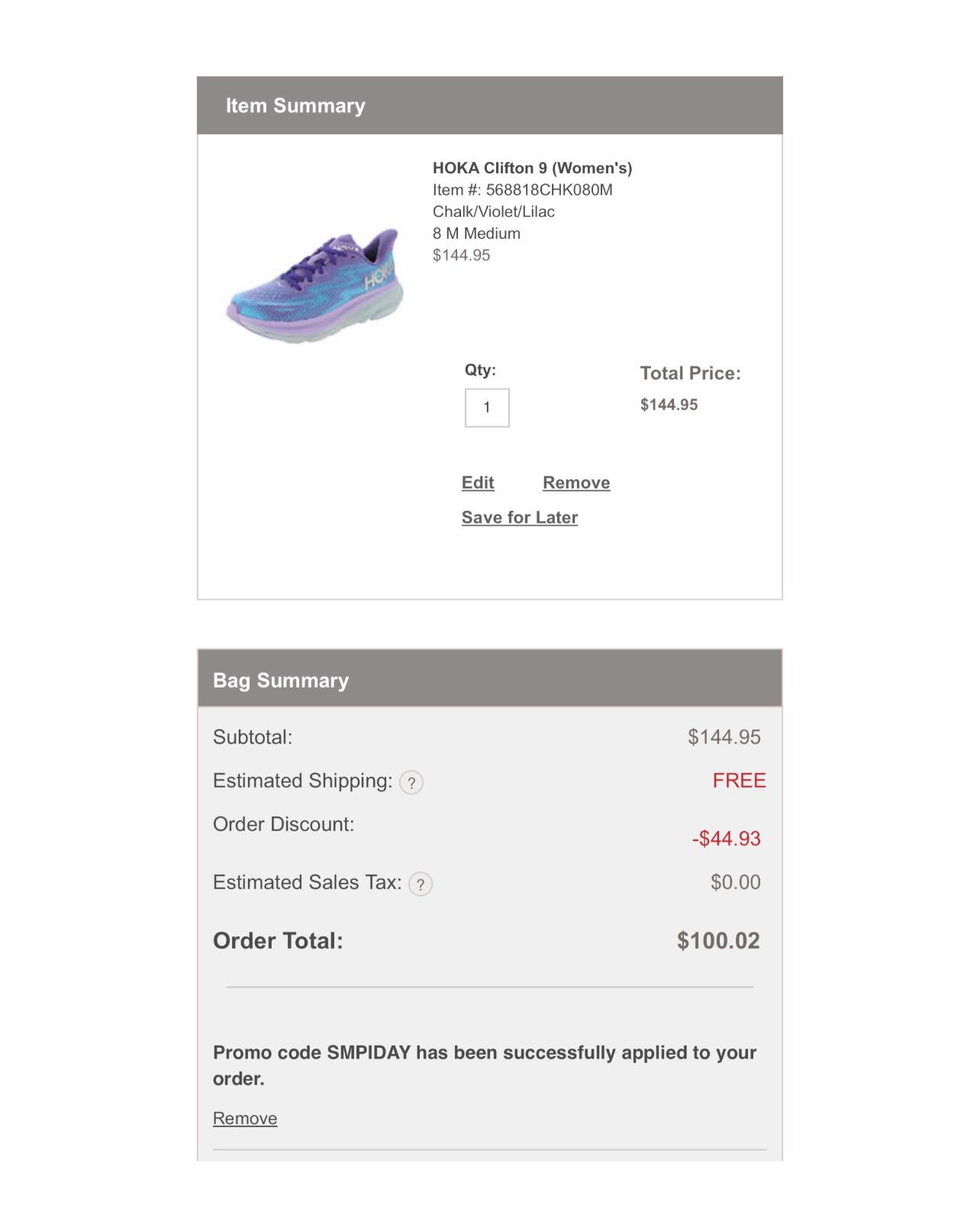Click the FREE shipping label

click(x=740, y=781)
